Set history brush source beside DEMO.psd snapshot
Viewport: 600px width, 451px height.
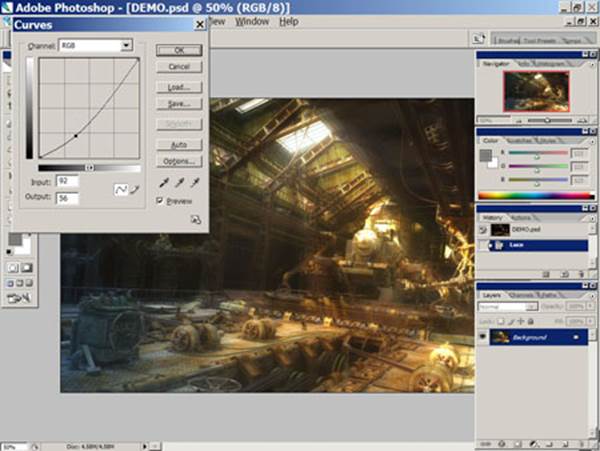[483, 230]
